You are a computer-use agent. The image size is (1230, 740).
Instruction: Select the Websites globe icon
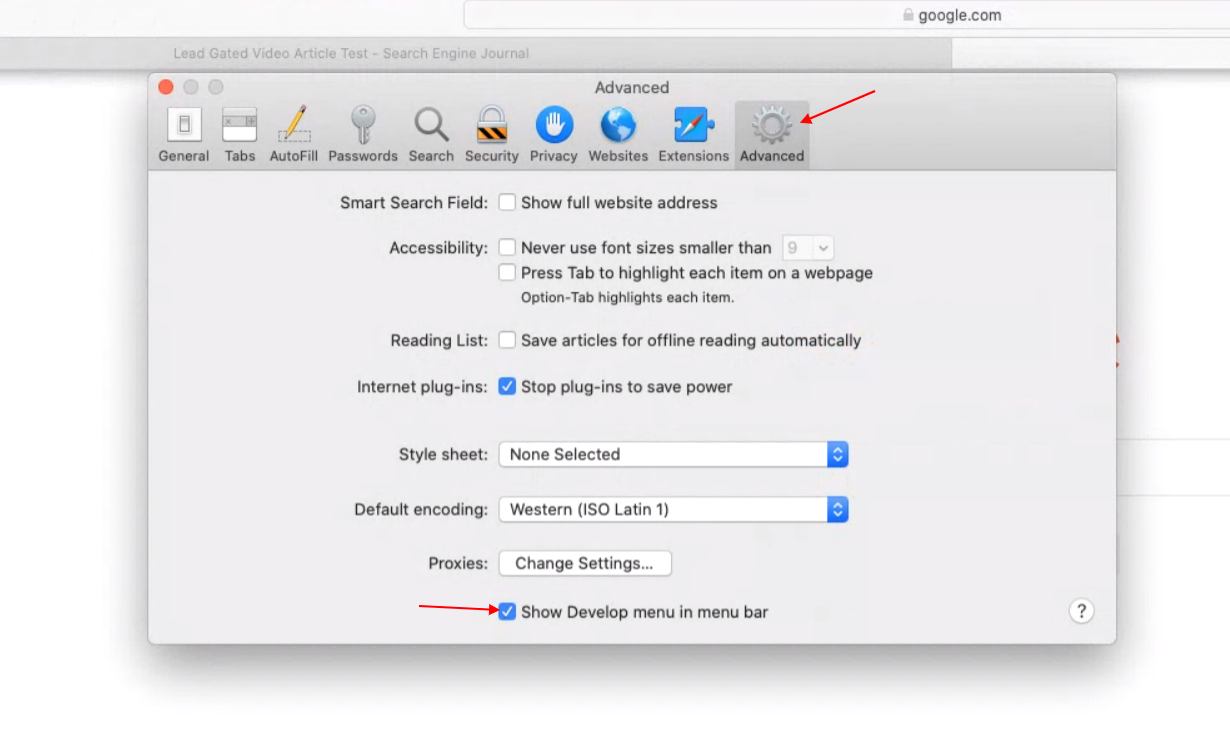[618, 130]
